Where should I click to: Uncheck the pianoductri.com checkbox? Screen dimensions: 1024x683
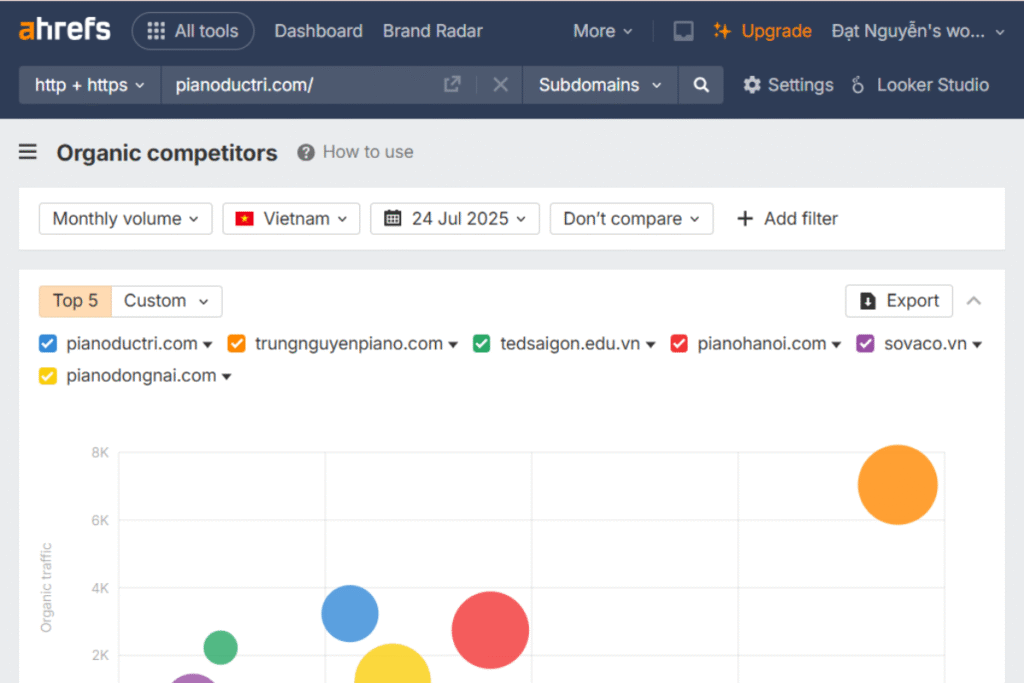(48, 344)
